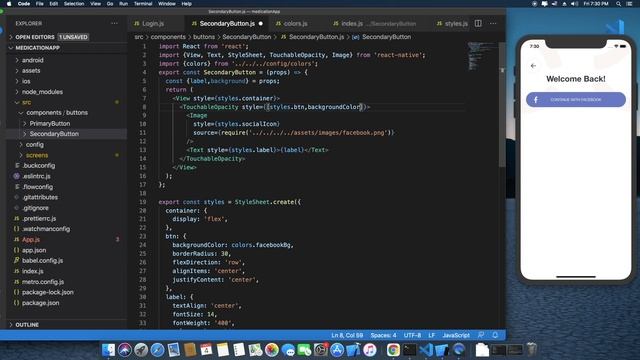This screenshot has width=640, height=360.
Task: Click LF line ending in status bar
Action: 431,335
